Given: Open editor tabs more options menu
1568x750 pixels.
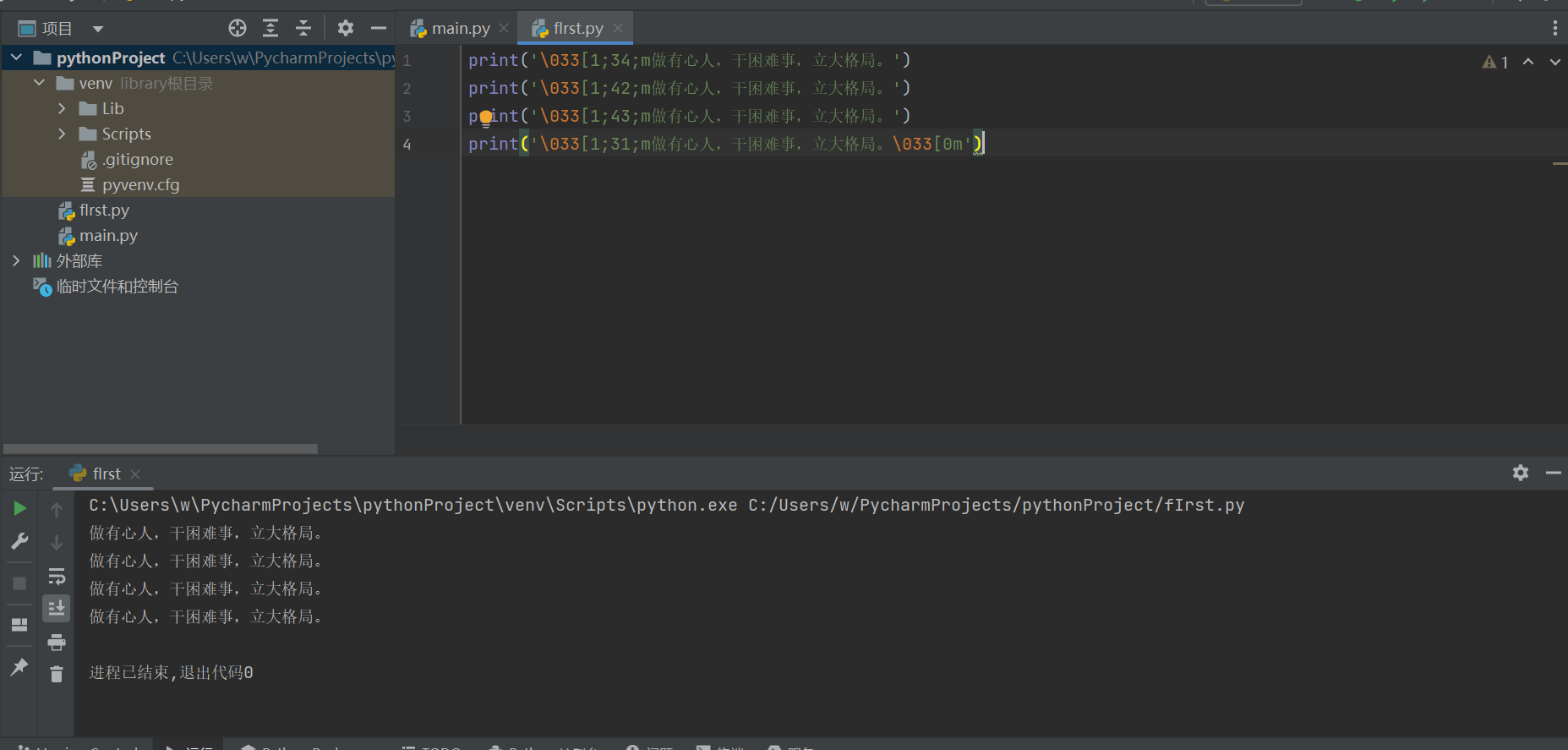Looking at the screenshot, I should point(1554,29).
